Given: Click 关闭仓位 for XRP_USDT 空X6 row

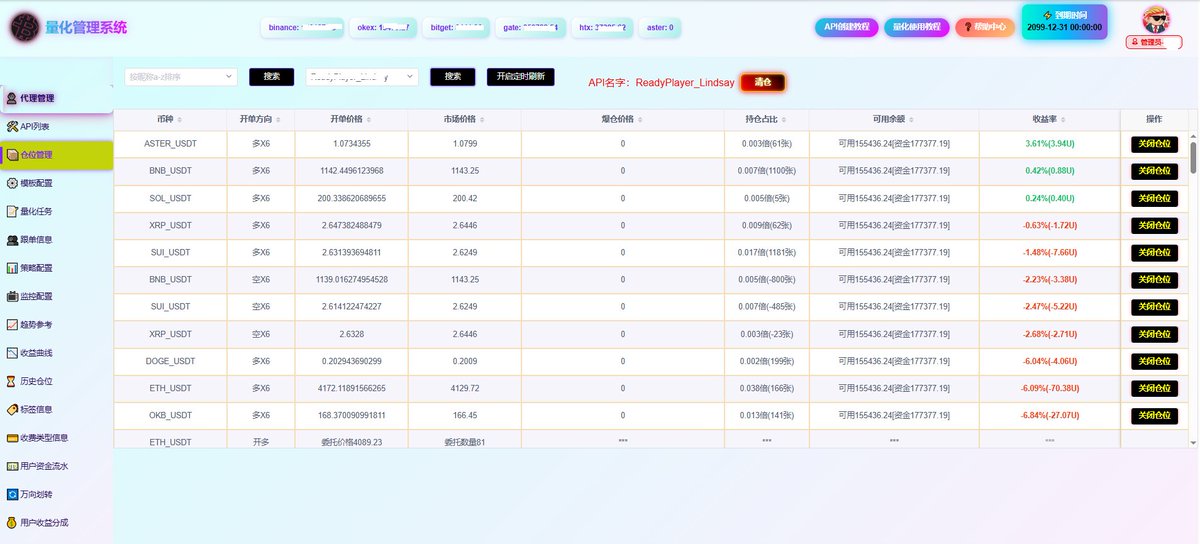Looking at the screenshot, I should coord(1154,334).
